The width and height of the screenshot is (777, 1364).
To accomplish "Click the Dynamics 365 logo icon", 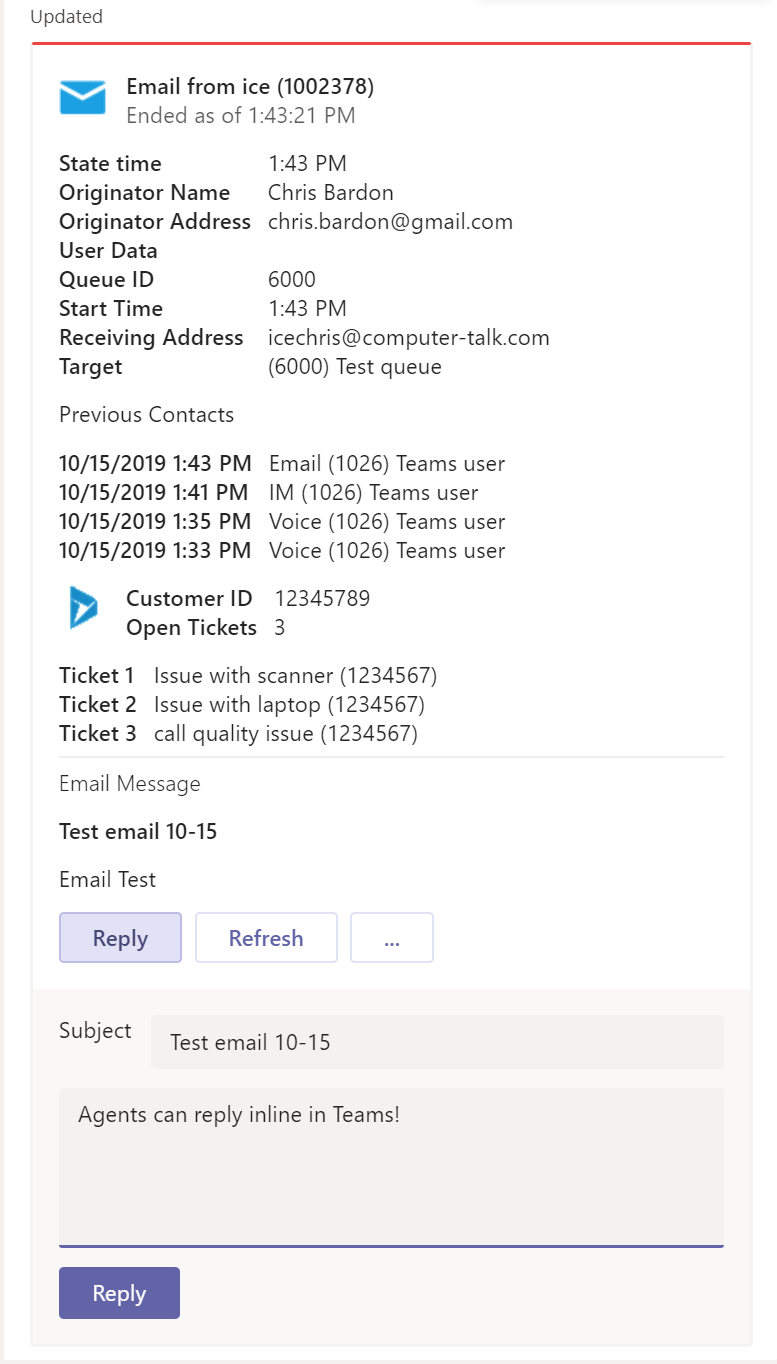I will 84,607.
